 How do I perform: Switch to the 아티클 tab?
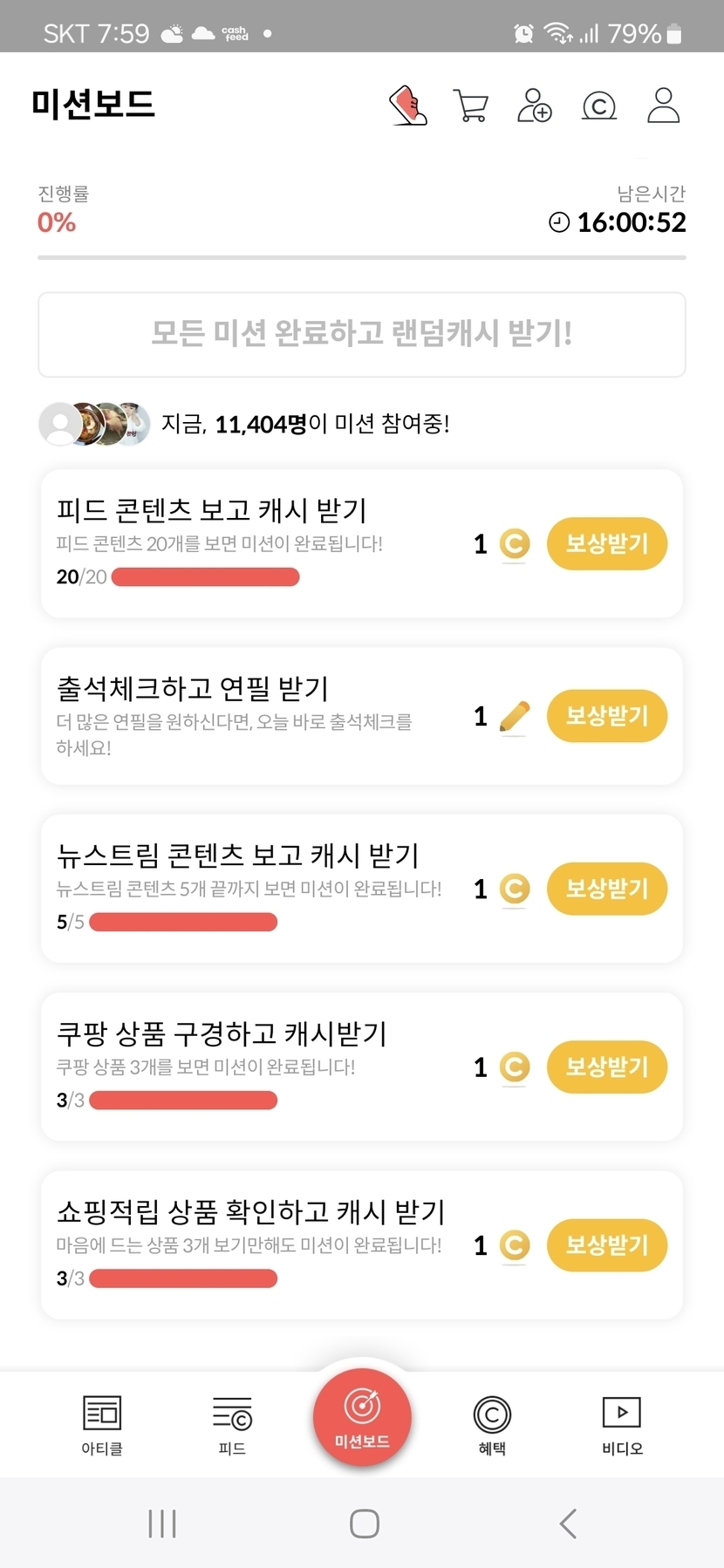[x=102, y=1424]
